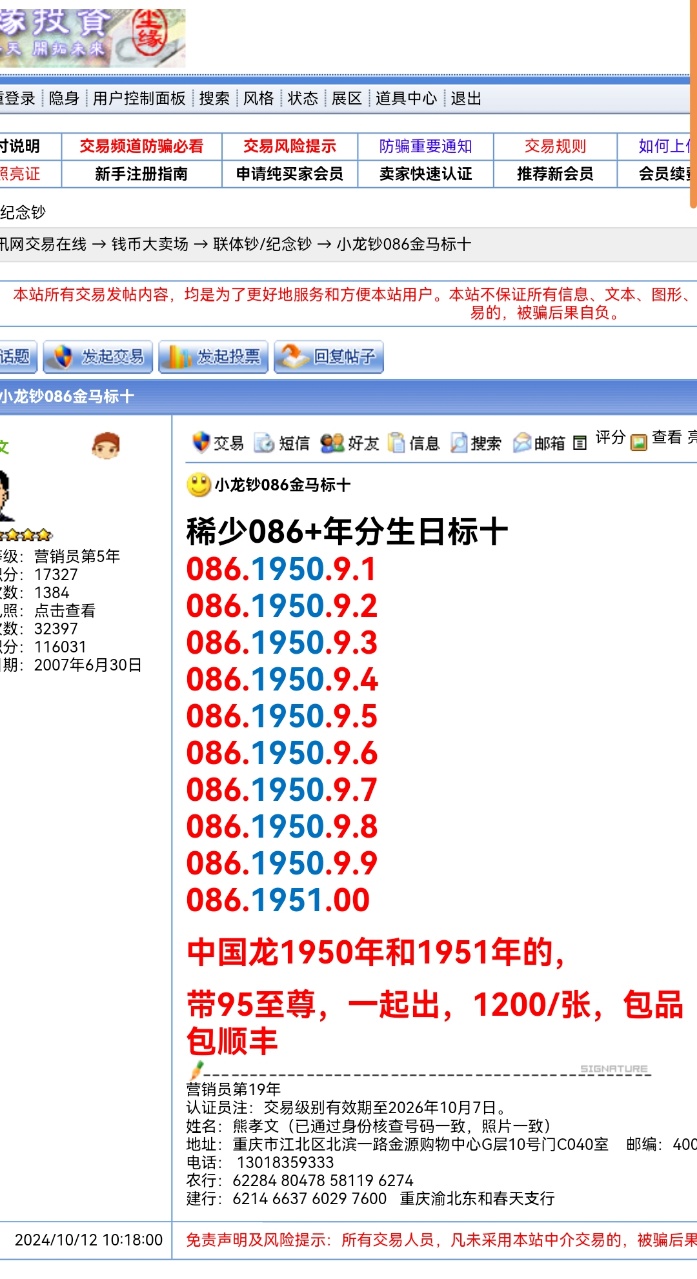The height and width of the screenshot is (1279, 697).
Task: Open 道具中心 in top menu
Action: 406,98
